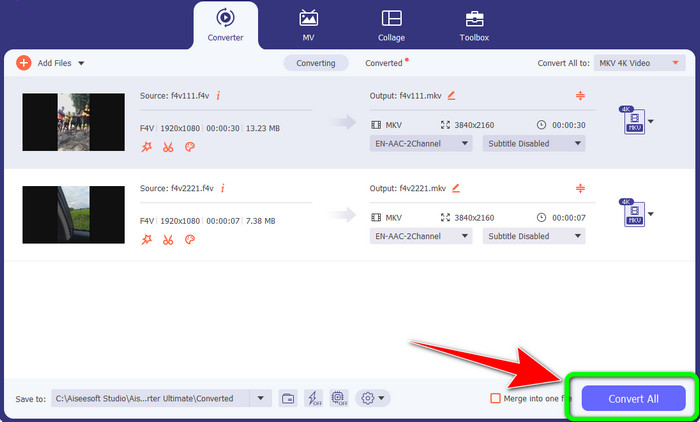Click the Add Files plus icon
The image size is (700, 422).
[x=24, y=63]
